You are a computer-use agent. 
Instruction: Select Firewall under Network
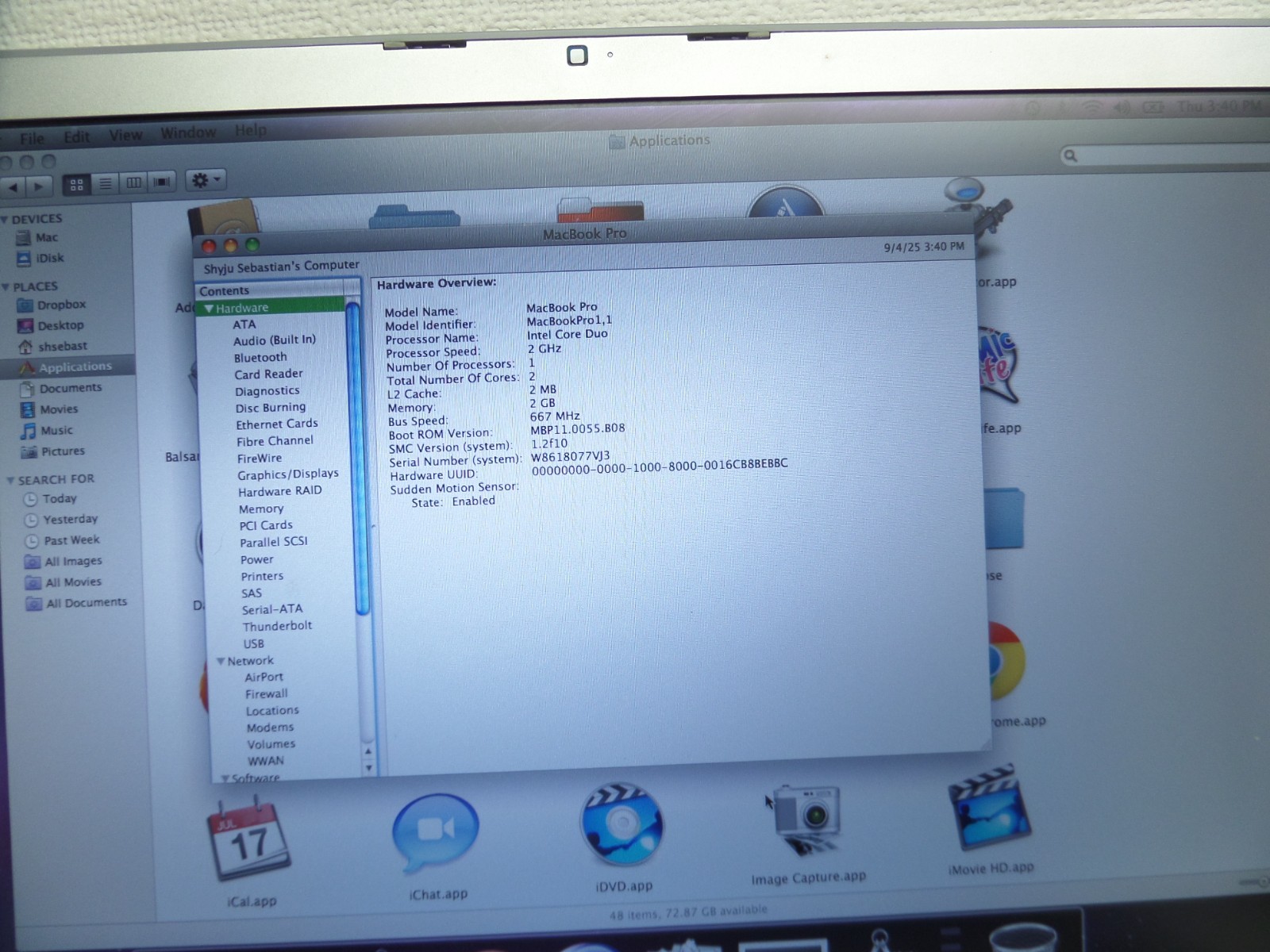tap(267, 694)
